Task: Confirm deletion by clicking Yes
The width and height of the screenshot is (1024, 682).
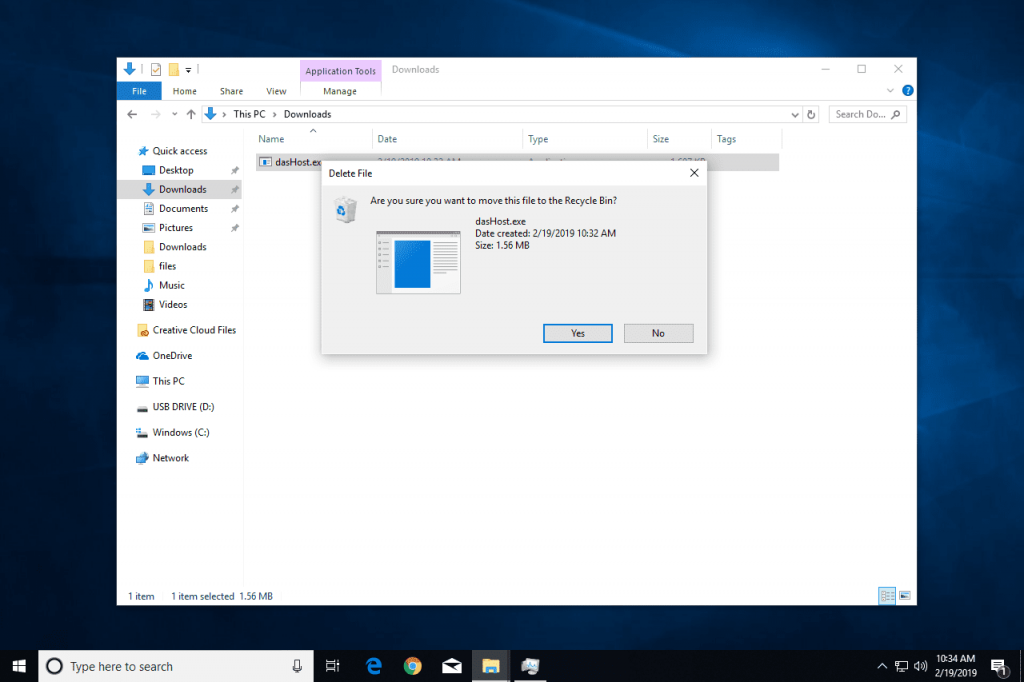Action: point(577,333)
